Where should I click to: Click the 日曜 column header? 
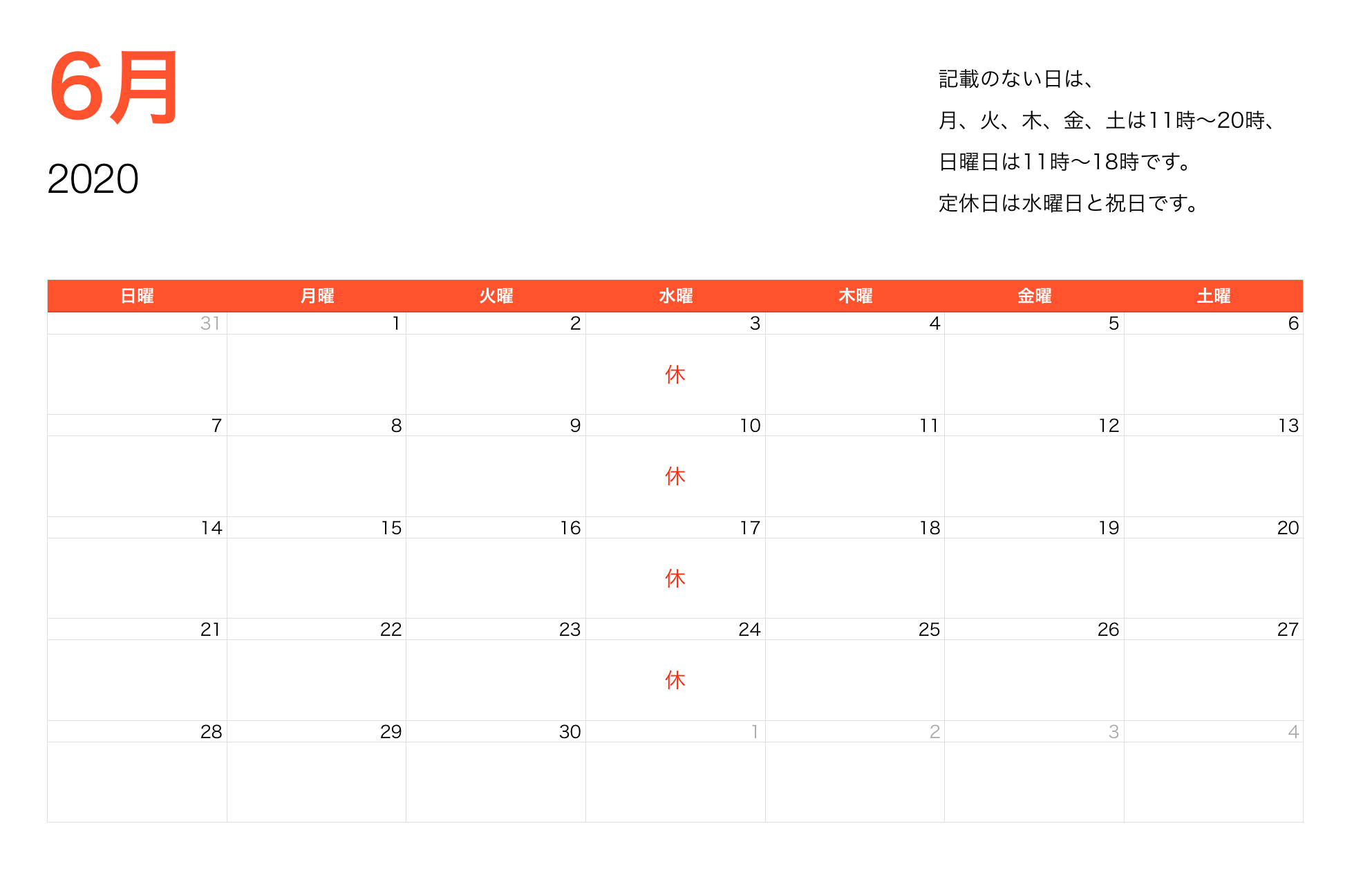click(137, 296)
